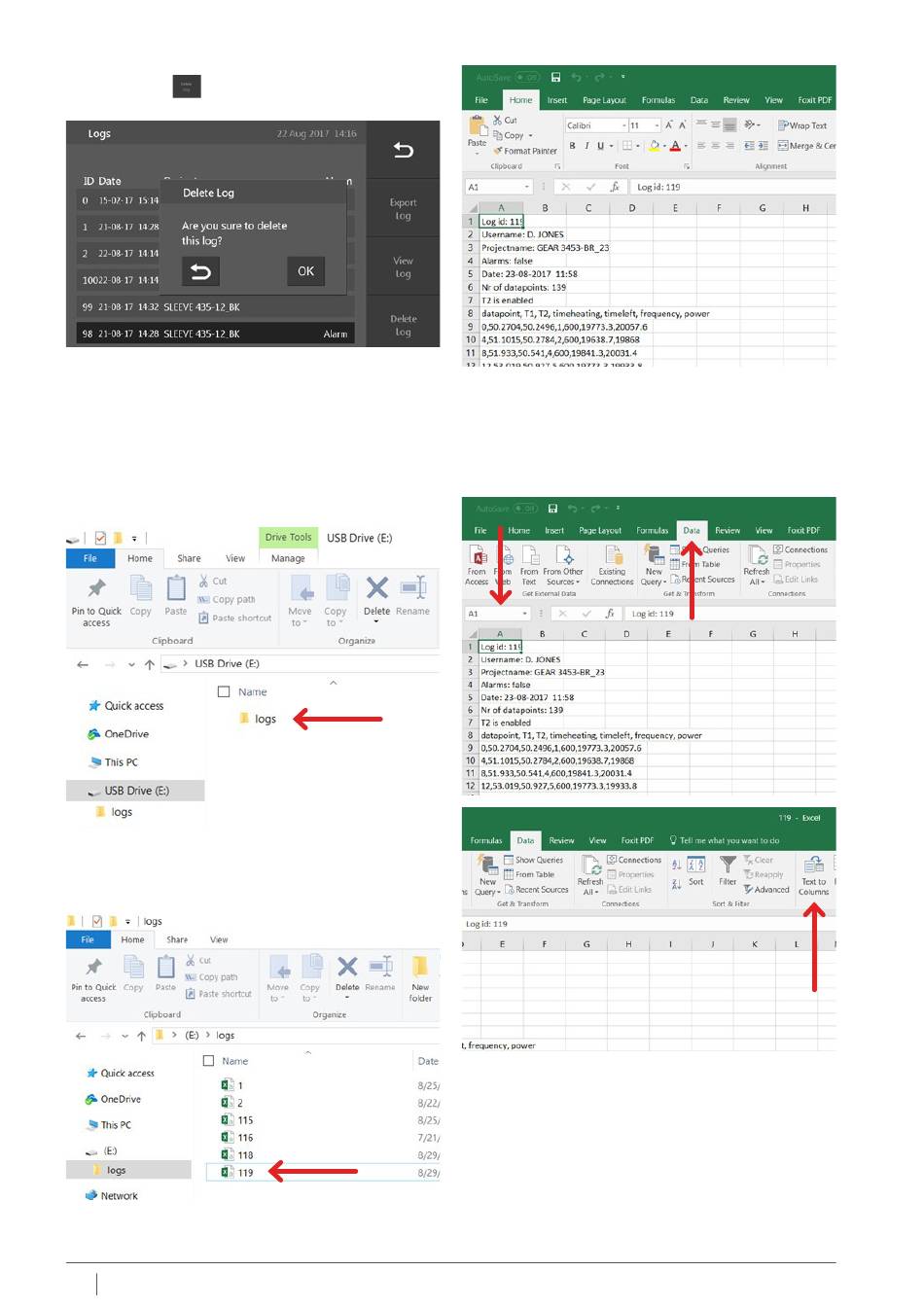Tap the back arrow beside the Logs header

(x=404, y=150)
